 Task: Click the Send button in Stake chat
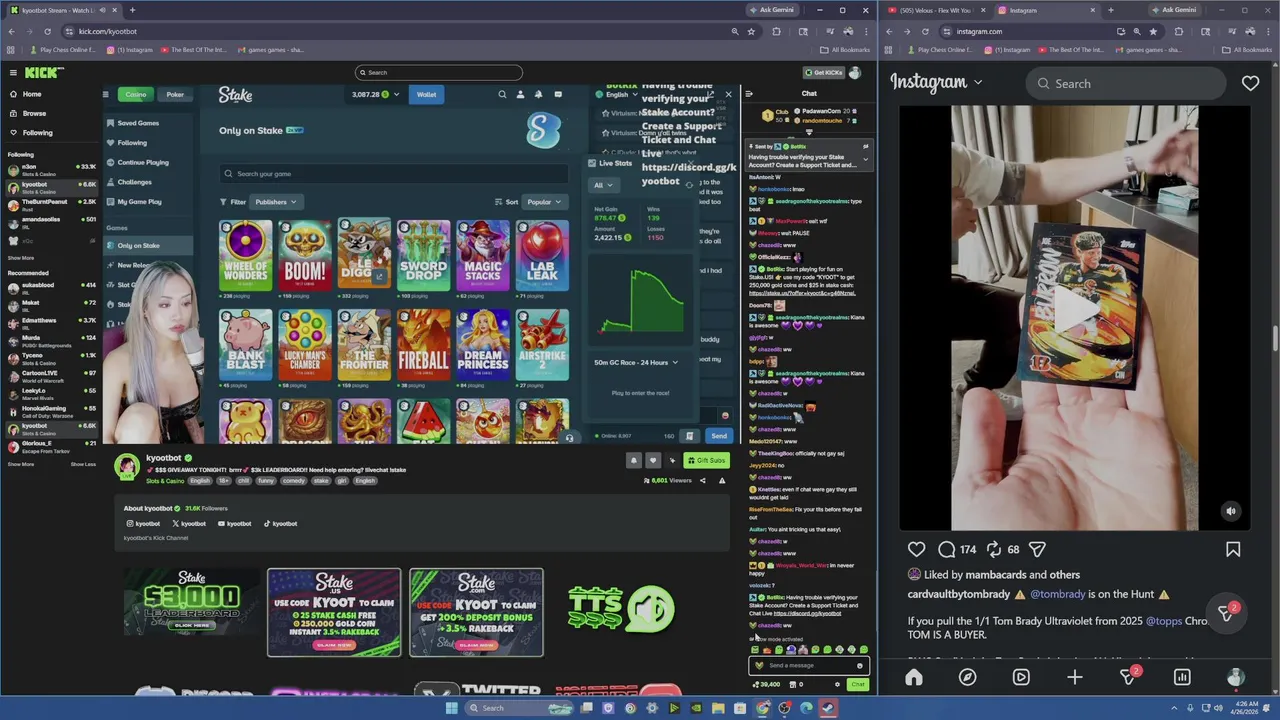pos(719,436)
